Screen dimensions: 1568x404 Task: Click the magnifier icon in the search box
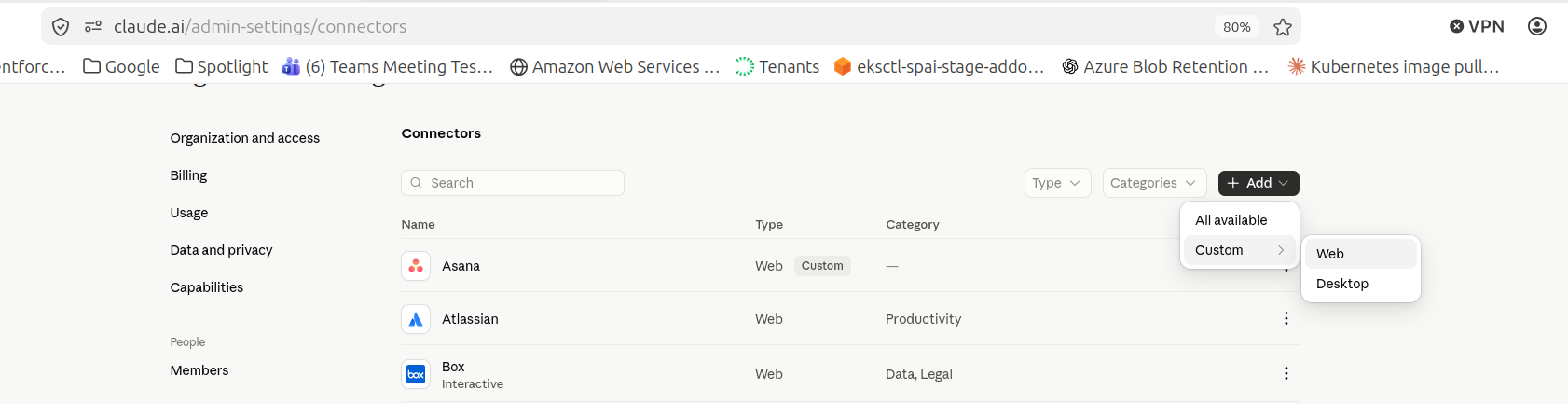click(417, 183)
